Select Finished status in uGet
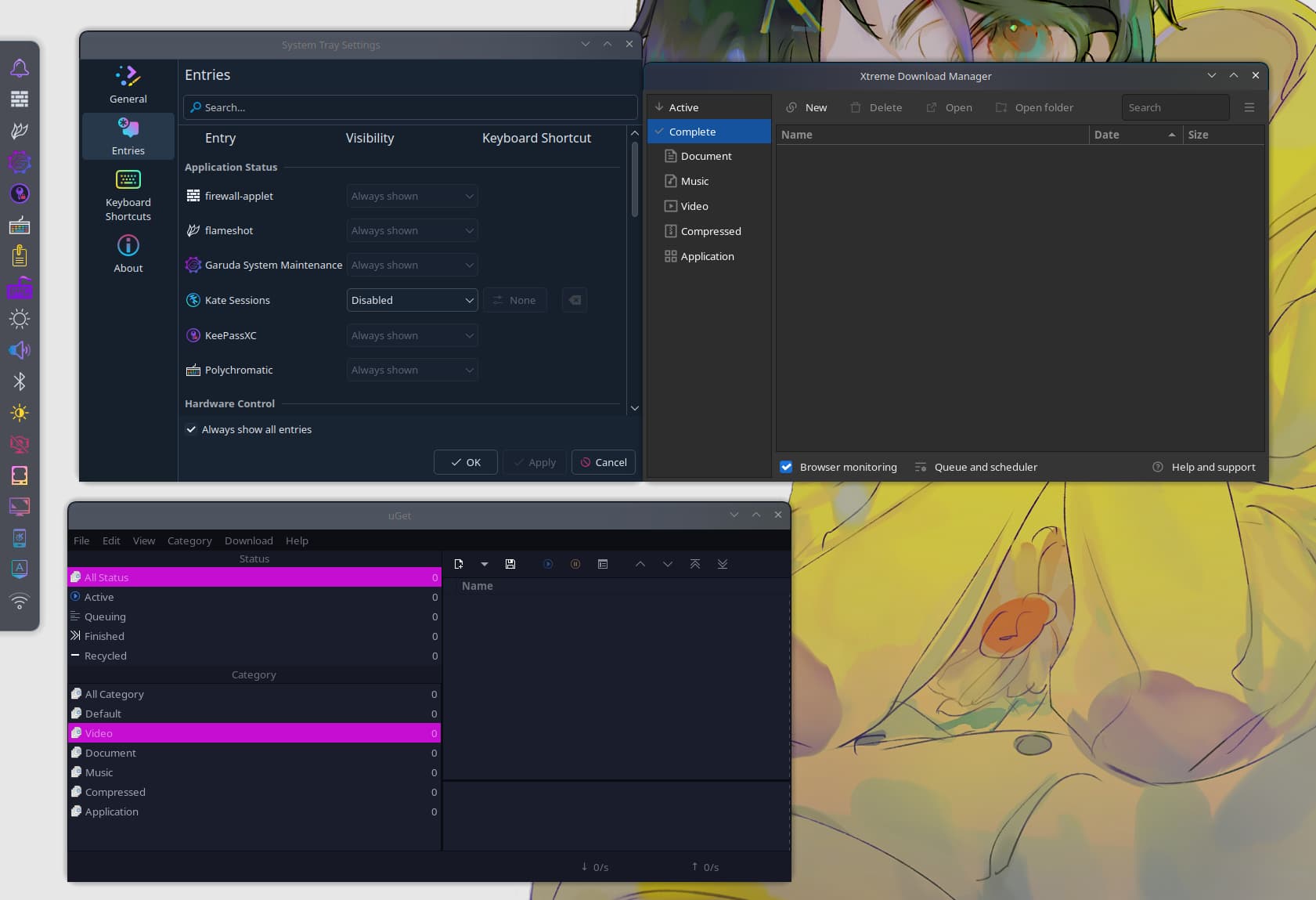The height and width of the screenshot is (900, 1316). tap(254, 636)
